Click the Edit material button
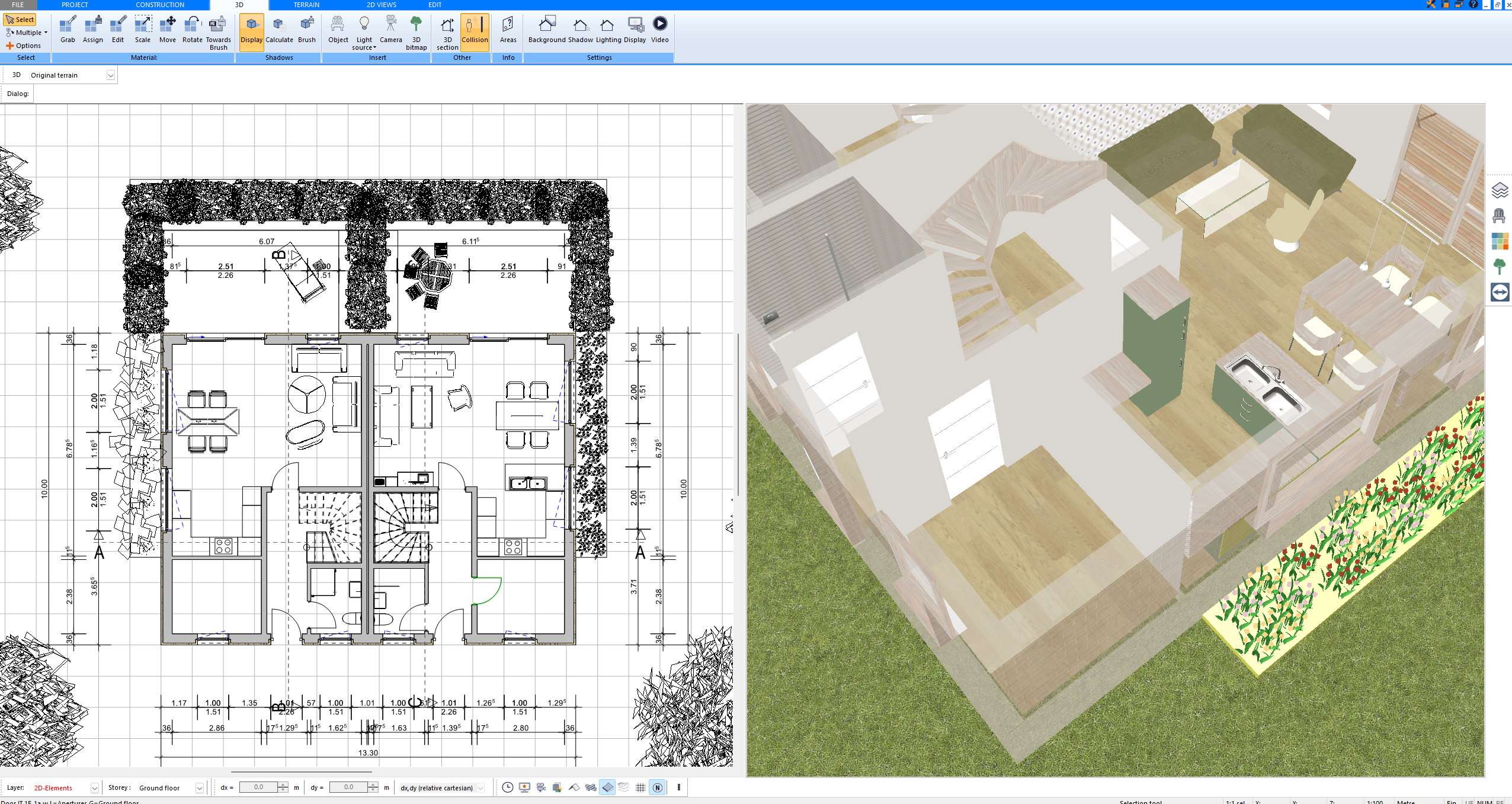The width and height of the screenshot is (1512, 804). [118, 30]
